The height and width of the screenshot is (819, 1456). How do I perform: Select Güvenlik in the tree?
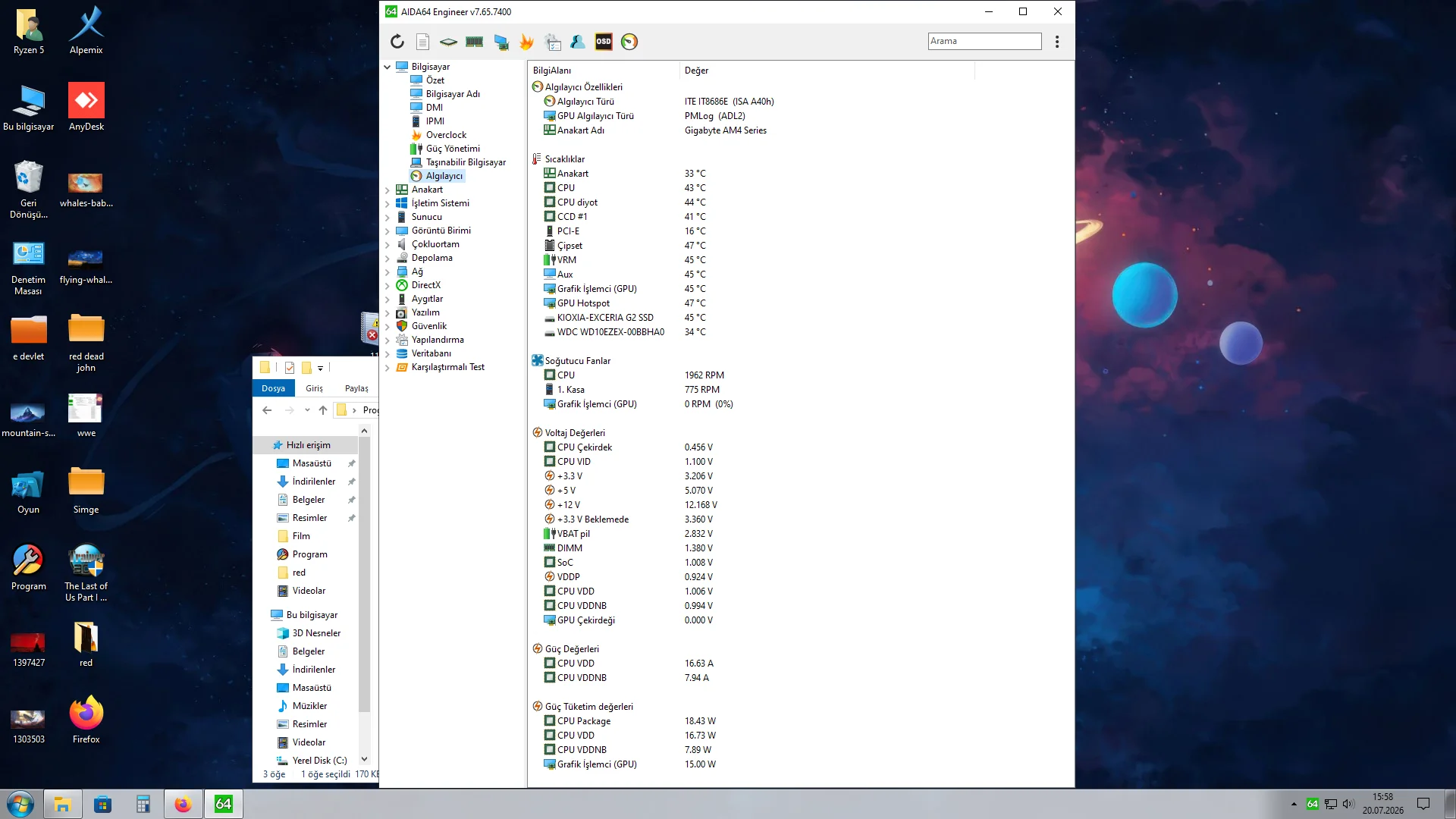[428, 326]
